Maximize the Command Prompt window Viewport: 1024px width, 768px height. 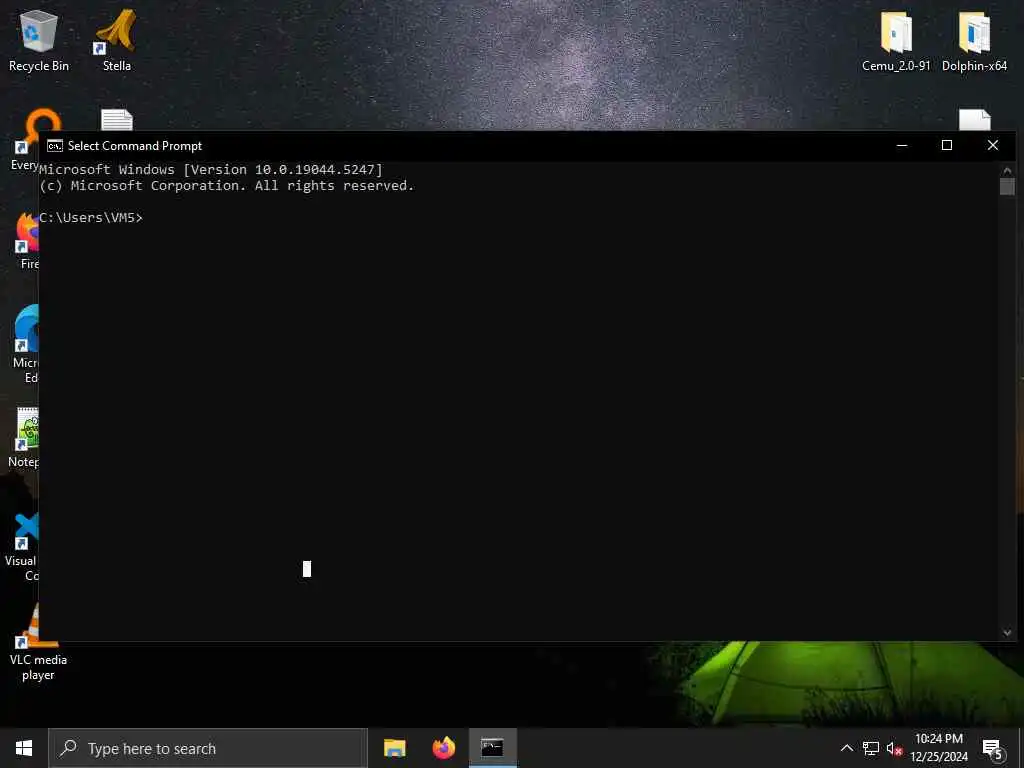coord(947,146)
